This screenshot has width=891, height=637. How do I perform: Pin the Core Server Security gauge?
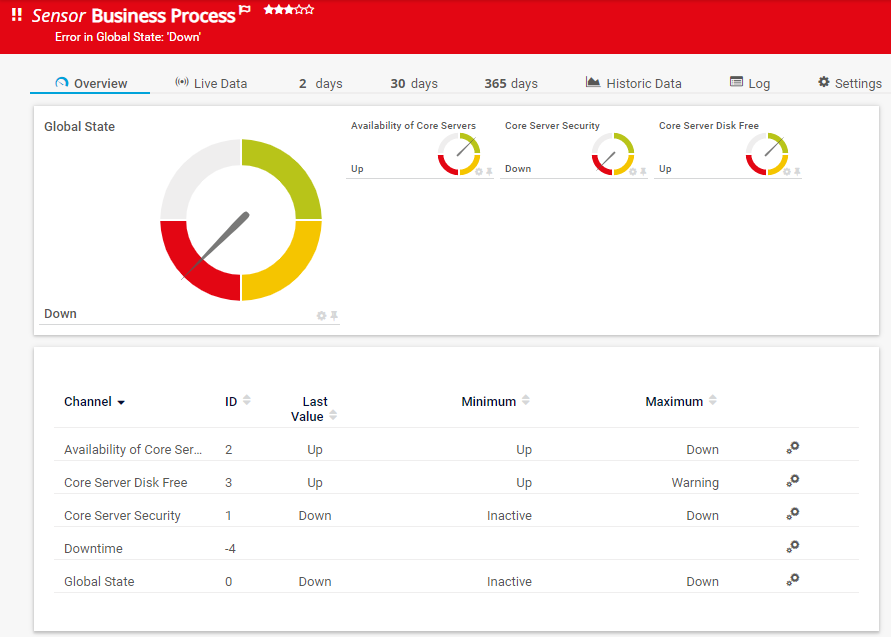(643, 172)
